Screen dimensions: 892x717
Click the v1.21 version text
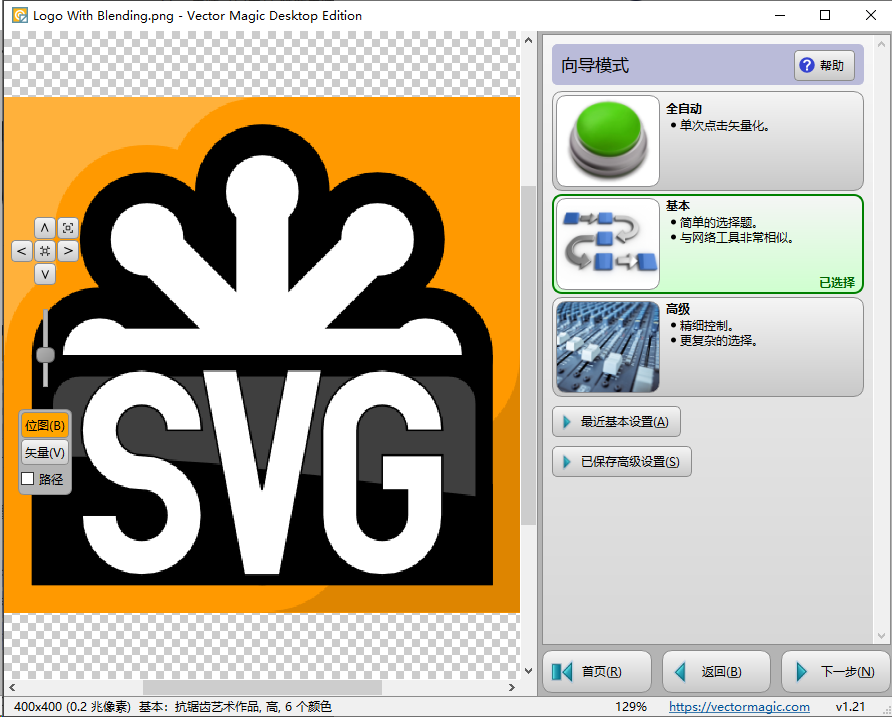(x=850, y=707)
